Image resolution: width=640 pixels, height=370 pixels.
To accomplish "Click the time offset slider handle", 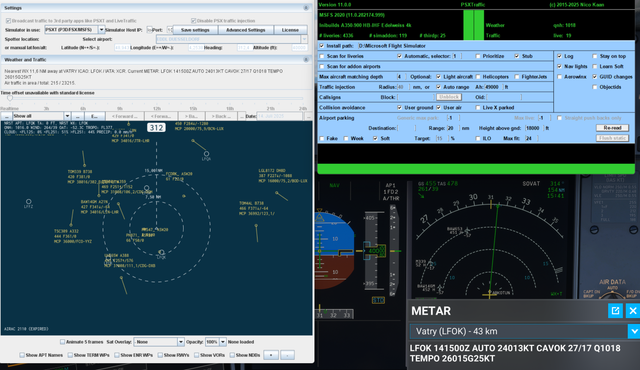I will [x=10, y=98].
